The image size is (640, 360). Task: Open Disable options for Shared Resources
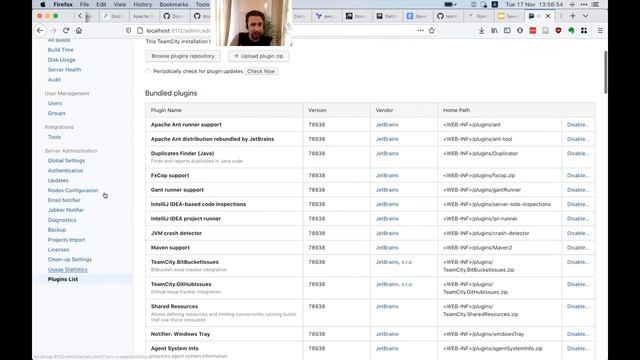[x=578, y=307]
